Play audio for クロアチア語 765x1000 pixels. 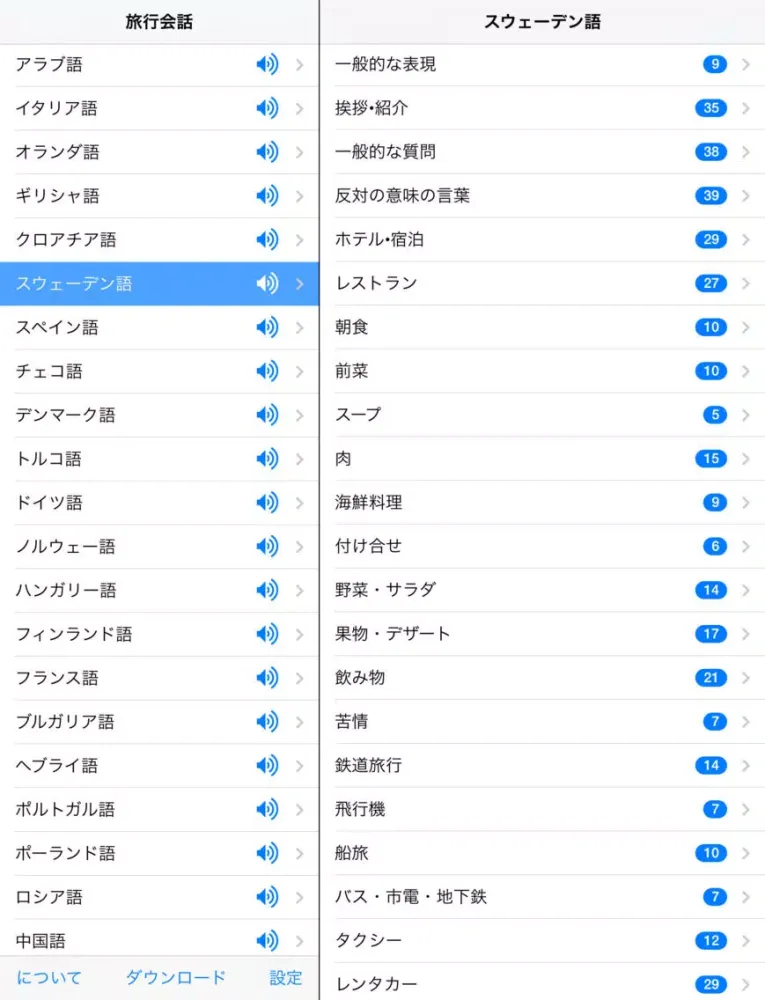267,240
